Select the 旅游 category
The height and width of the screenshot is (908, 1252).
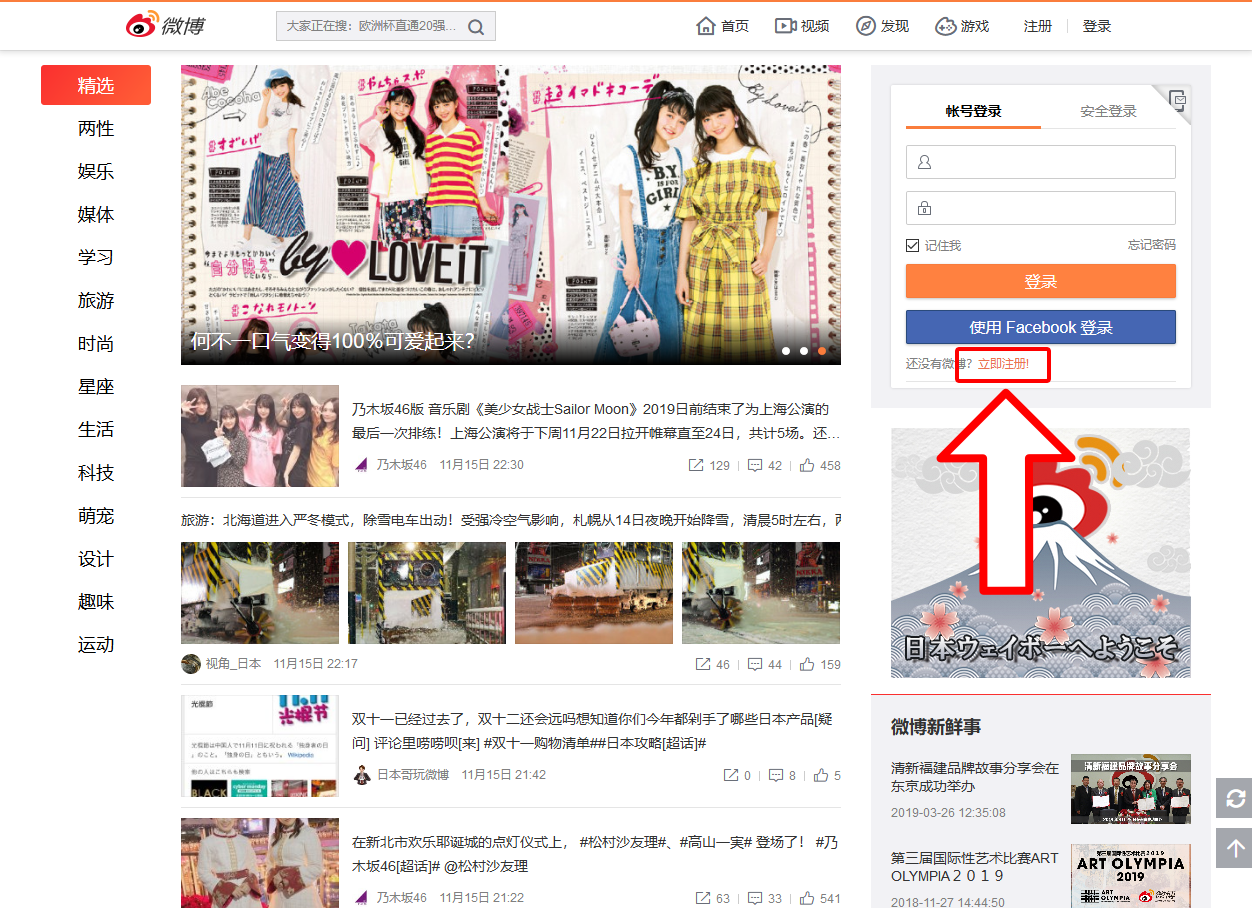pos(96,301)
